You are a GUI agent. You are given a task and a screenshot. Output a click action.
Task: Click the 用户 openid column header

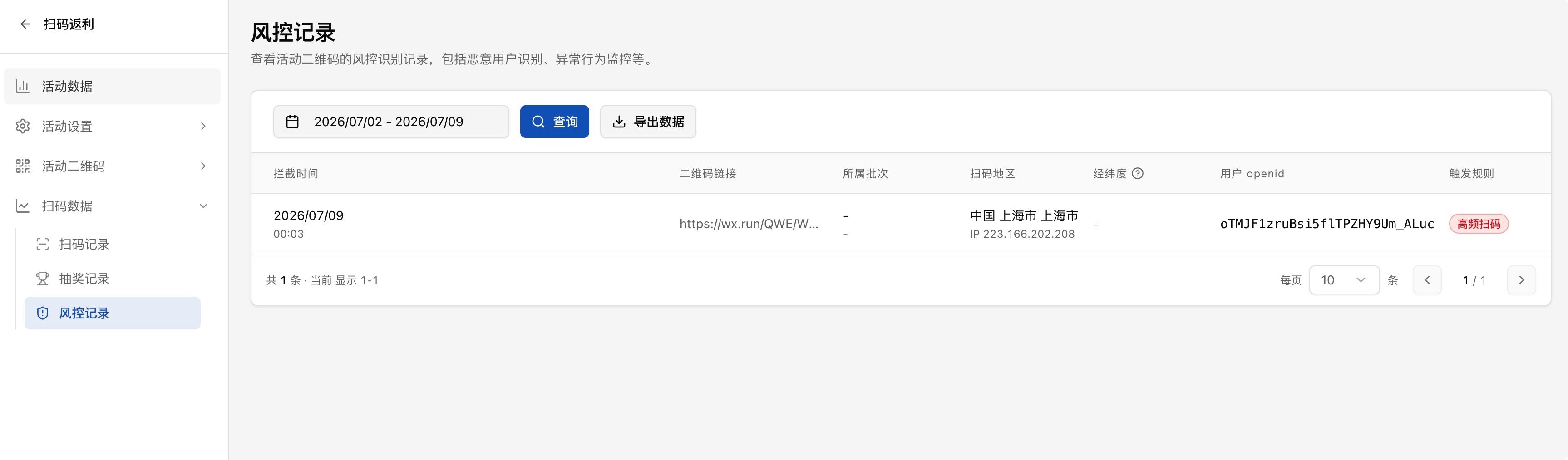pyautogui.click(x=1252, y=173)
